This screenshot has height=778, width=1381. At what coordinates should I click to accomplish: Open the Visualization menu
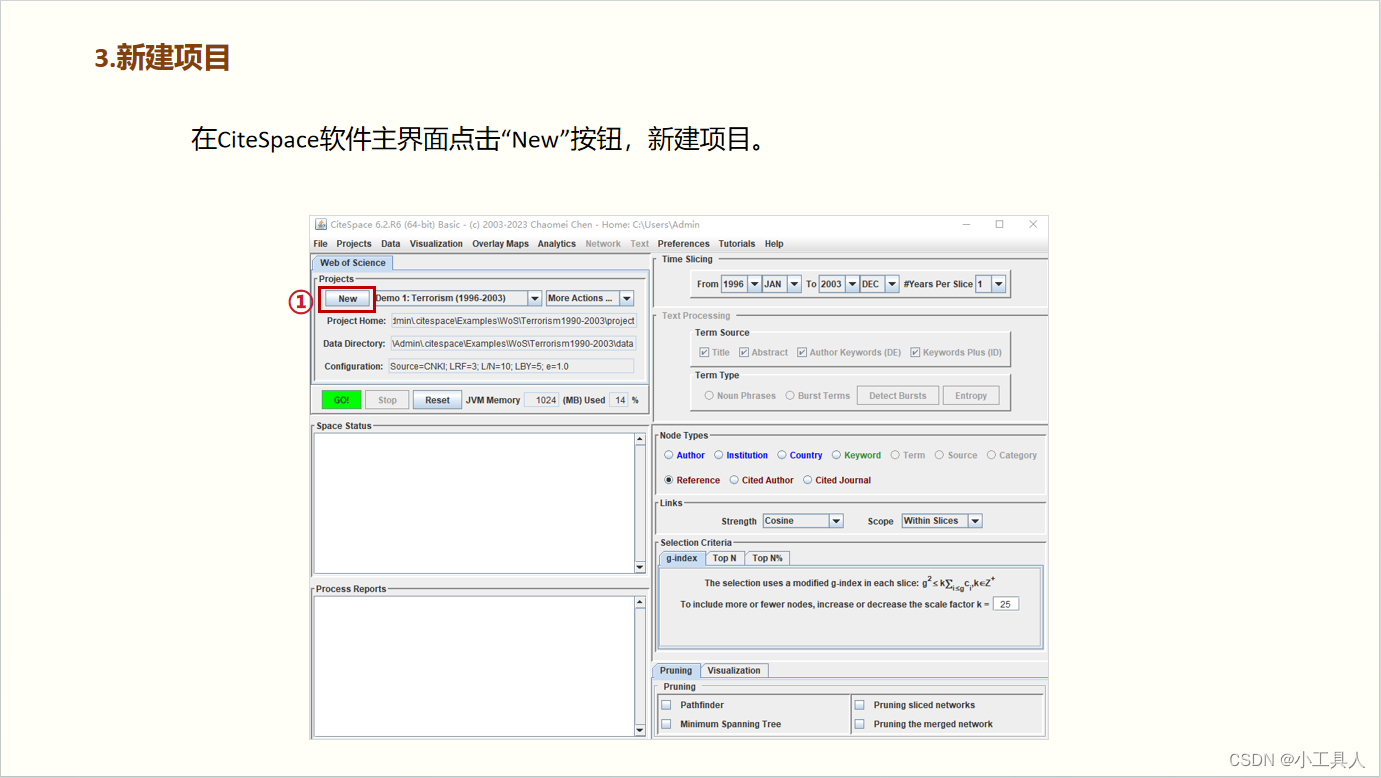[x=436, y=243]
